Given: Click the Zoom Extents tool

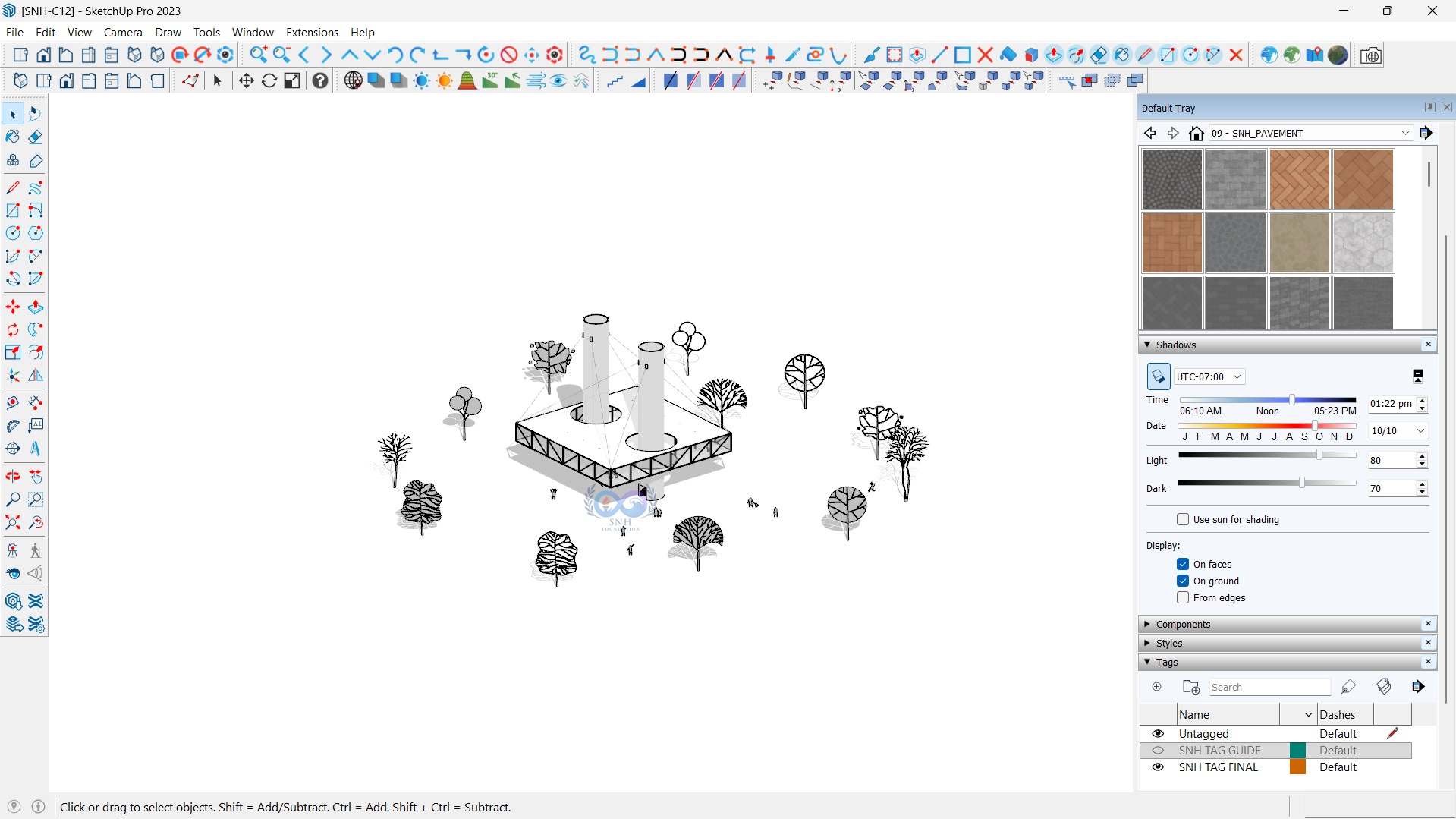Looking at the screenshot, I should point(13,523).
